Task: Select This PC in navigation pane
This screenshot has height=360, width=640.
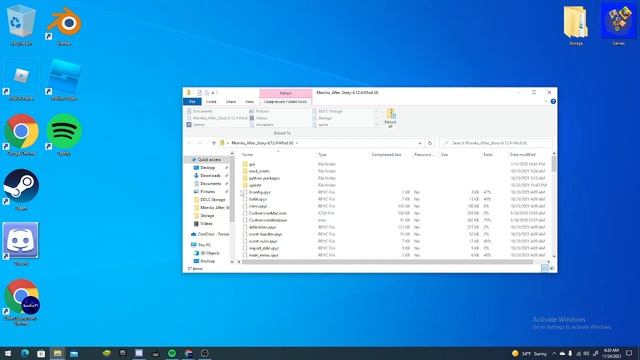Action: (201, 245)
